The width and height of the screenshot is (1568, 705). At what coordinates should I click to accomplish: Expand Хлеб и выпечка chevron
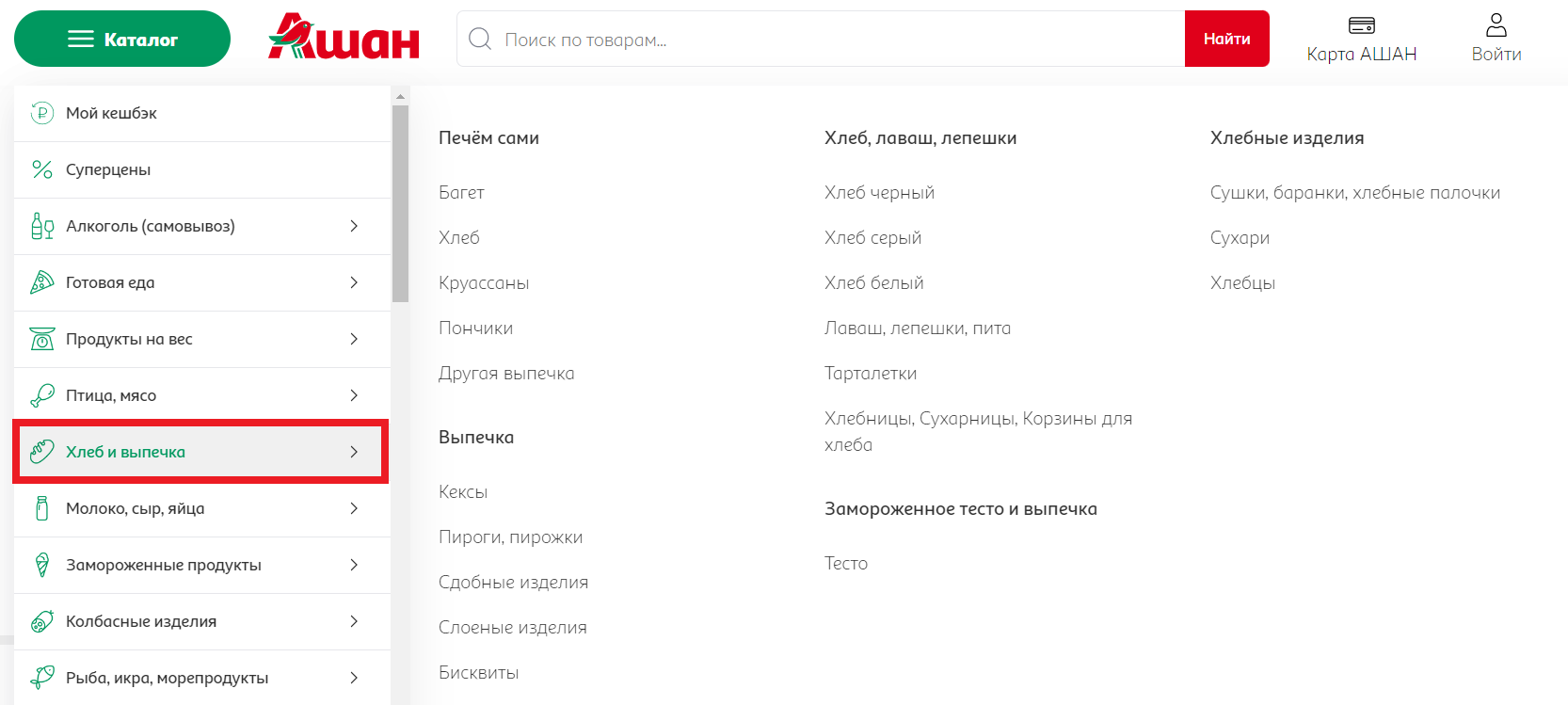pyautogui.click(x=354, y=452)
